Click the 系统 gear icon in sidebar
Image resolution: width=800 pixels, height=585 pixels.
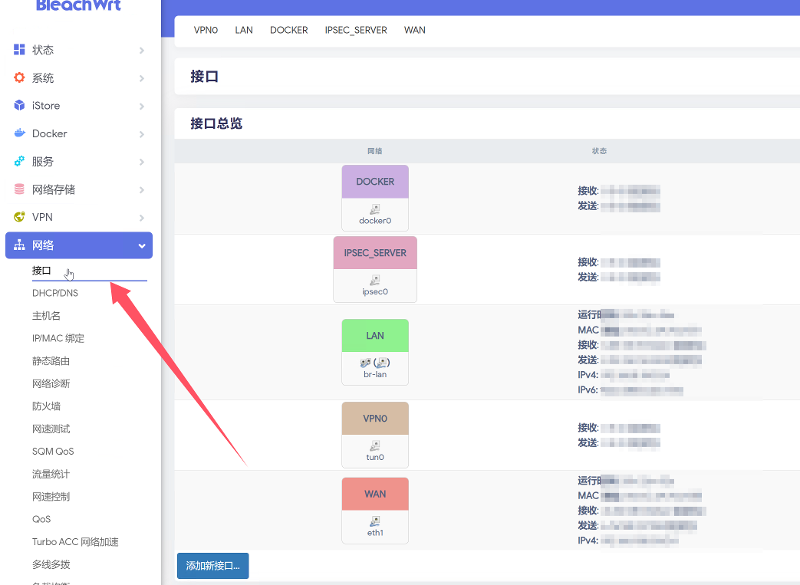pyautogui.click(x=17, y=77)
